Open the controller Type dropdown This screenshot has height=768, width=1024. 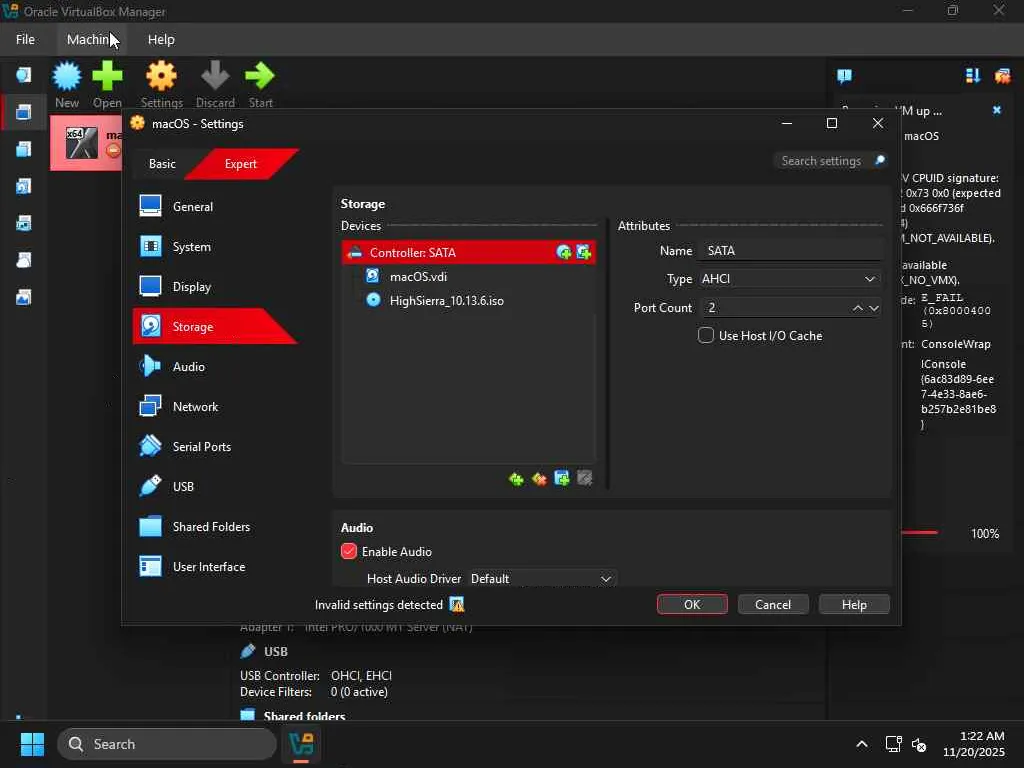pos(789,279)
